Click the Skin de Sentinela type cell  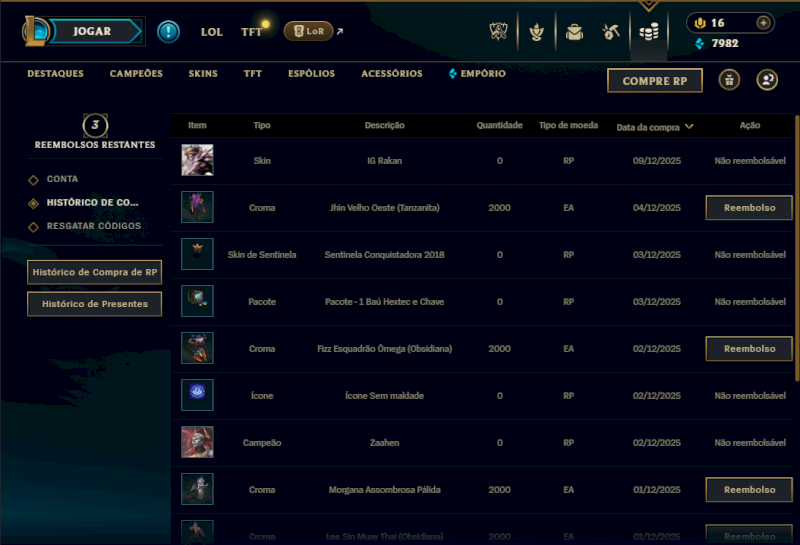pyautogui.click(x=262, y=255)
